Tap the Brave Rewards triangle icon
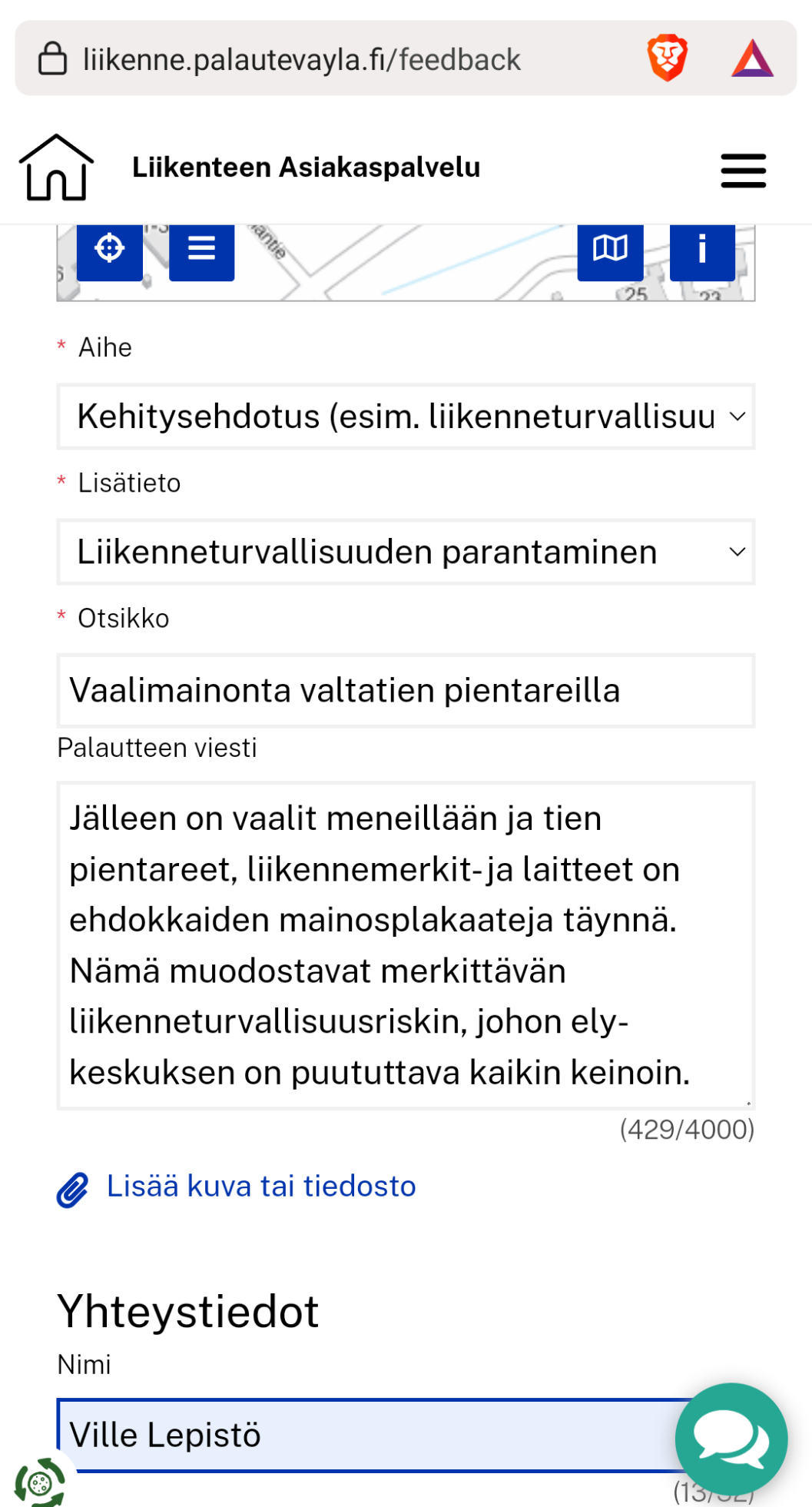This screenshot has width=812, height=1507. [752, 58]
